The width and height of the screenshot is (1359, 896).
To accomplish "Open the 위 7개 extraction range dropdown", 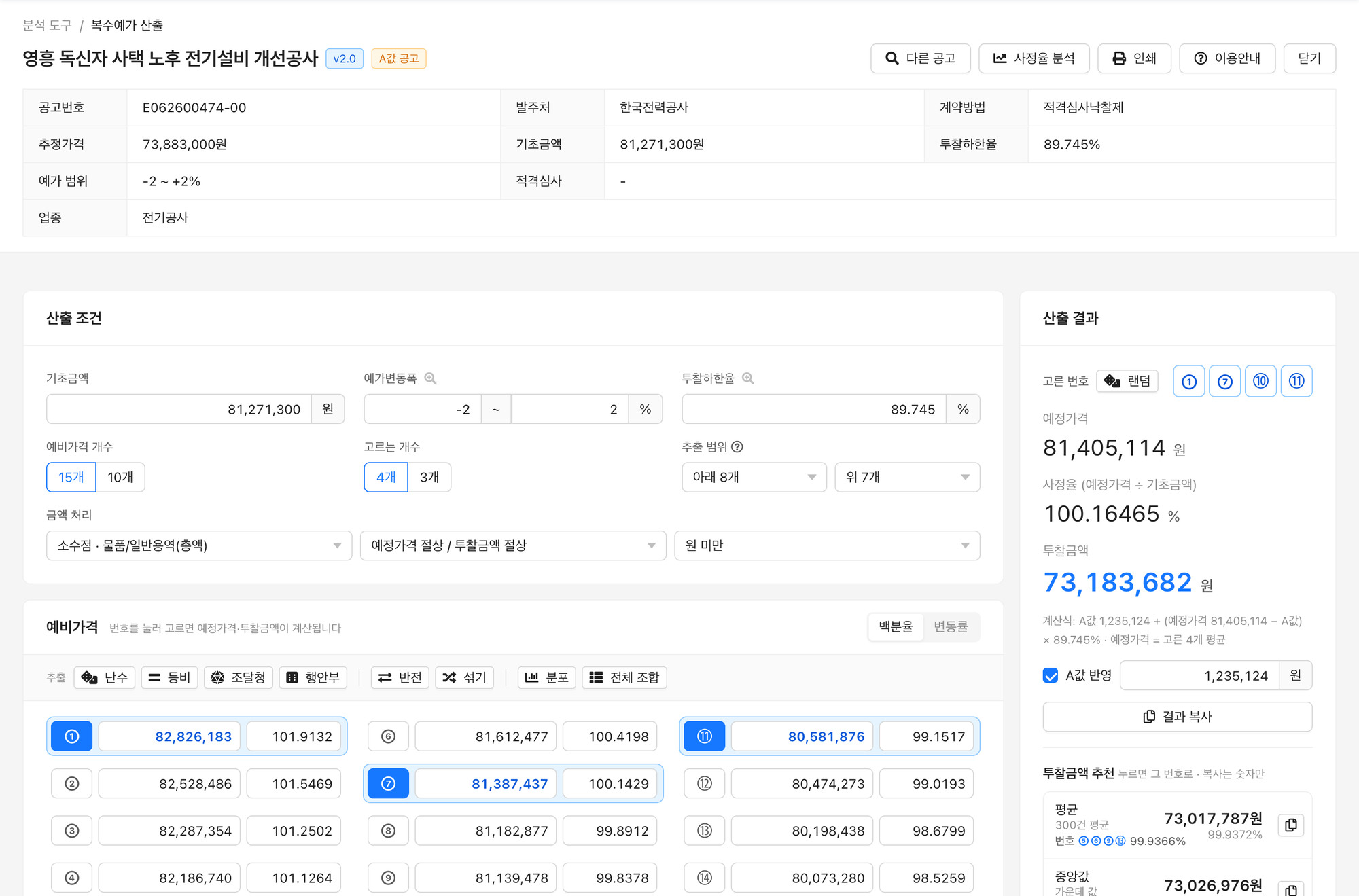I will [907, 478].
